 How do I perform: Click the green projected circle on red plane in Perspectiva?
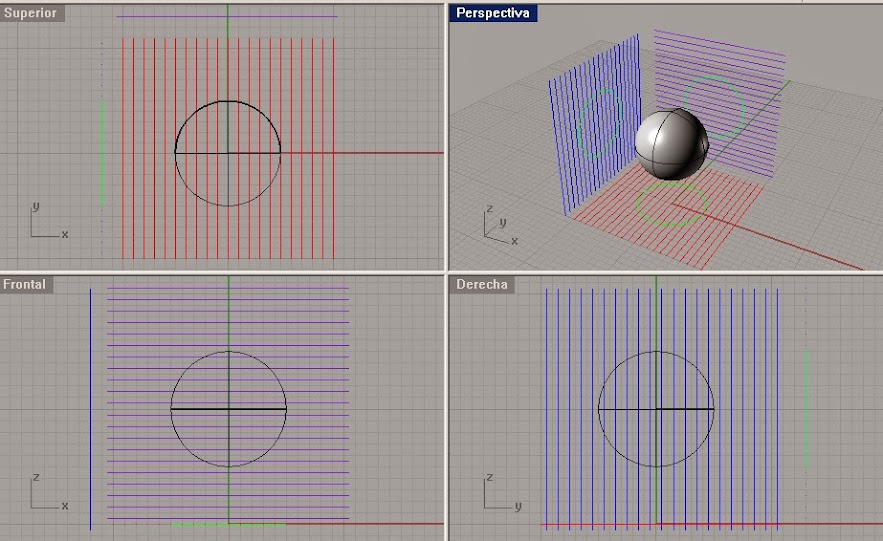coord(672,204)
